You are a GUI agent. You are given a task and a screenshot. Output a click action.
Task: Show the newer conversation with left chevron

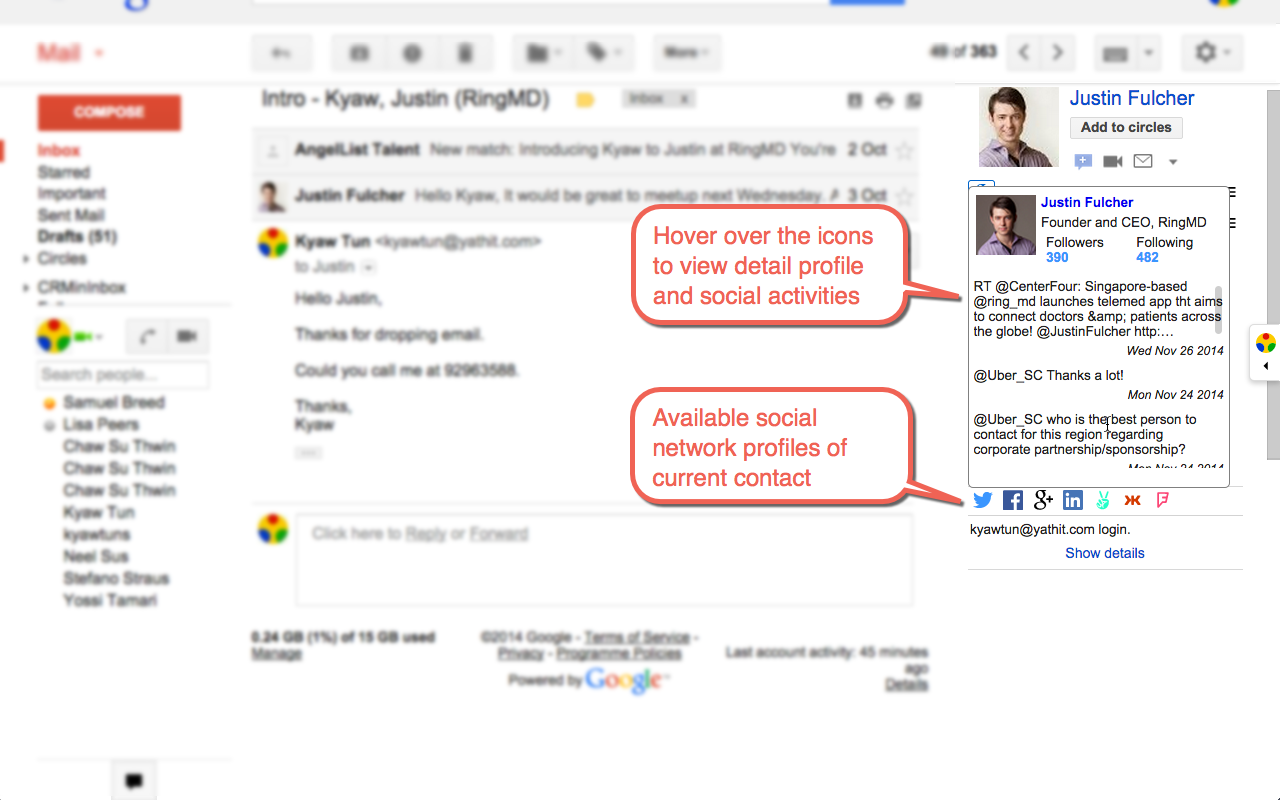1024,53
